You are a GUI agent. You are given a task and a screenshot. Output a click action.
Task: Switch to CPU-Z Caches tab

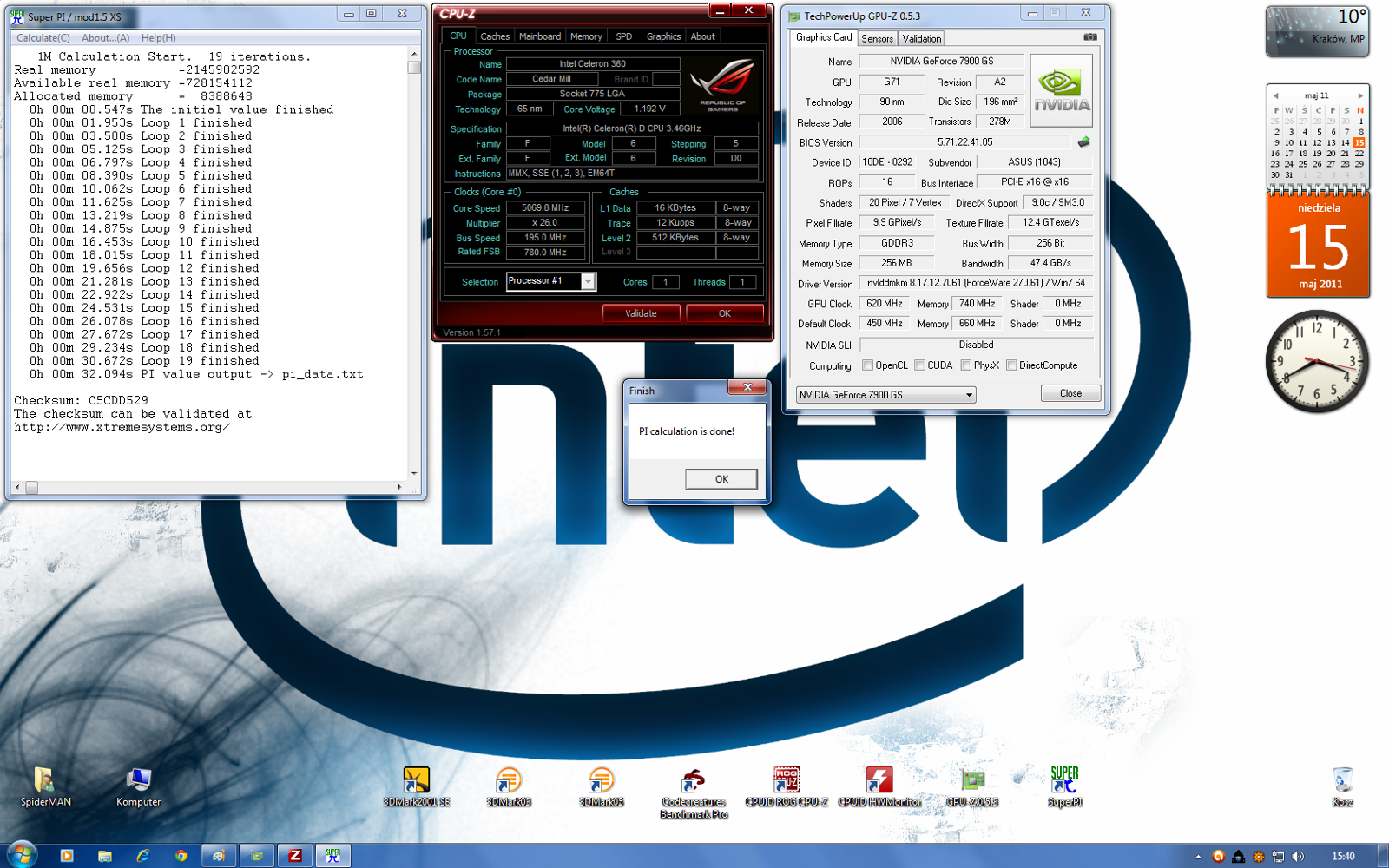pyautogui.click(x=495, y=36)
